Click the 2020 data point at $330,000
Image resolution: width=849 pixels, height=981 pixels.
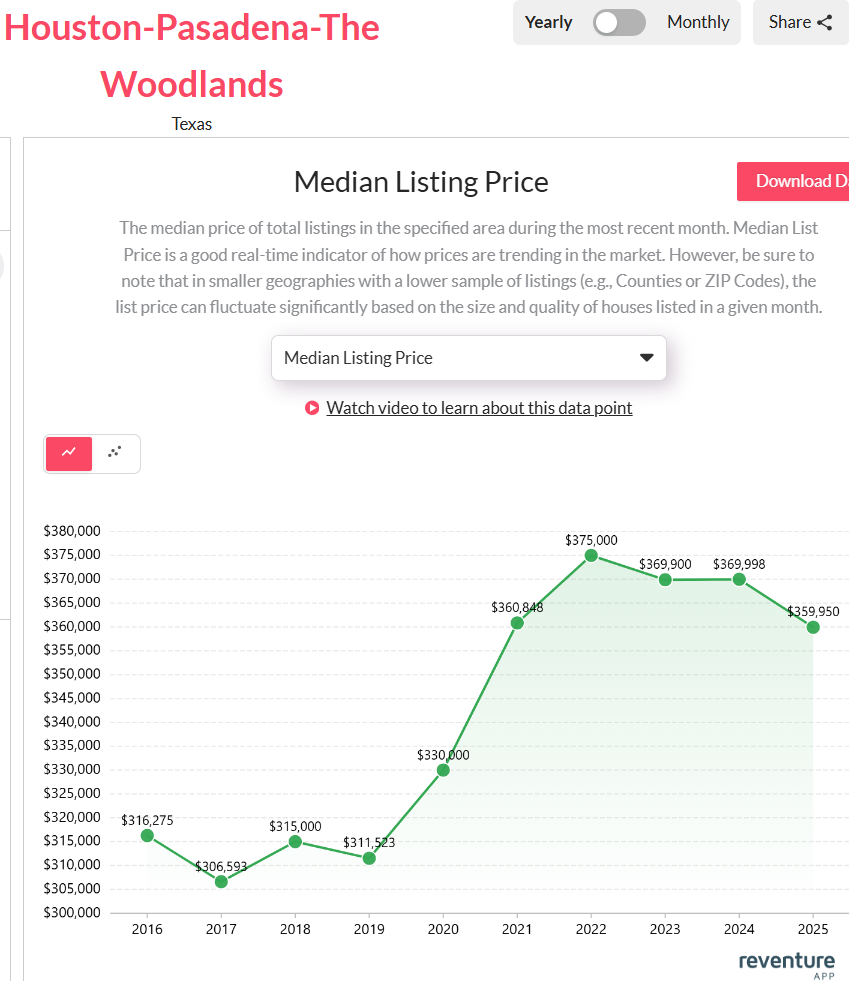tap(443, 769)
